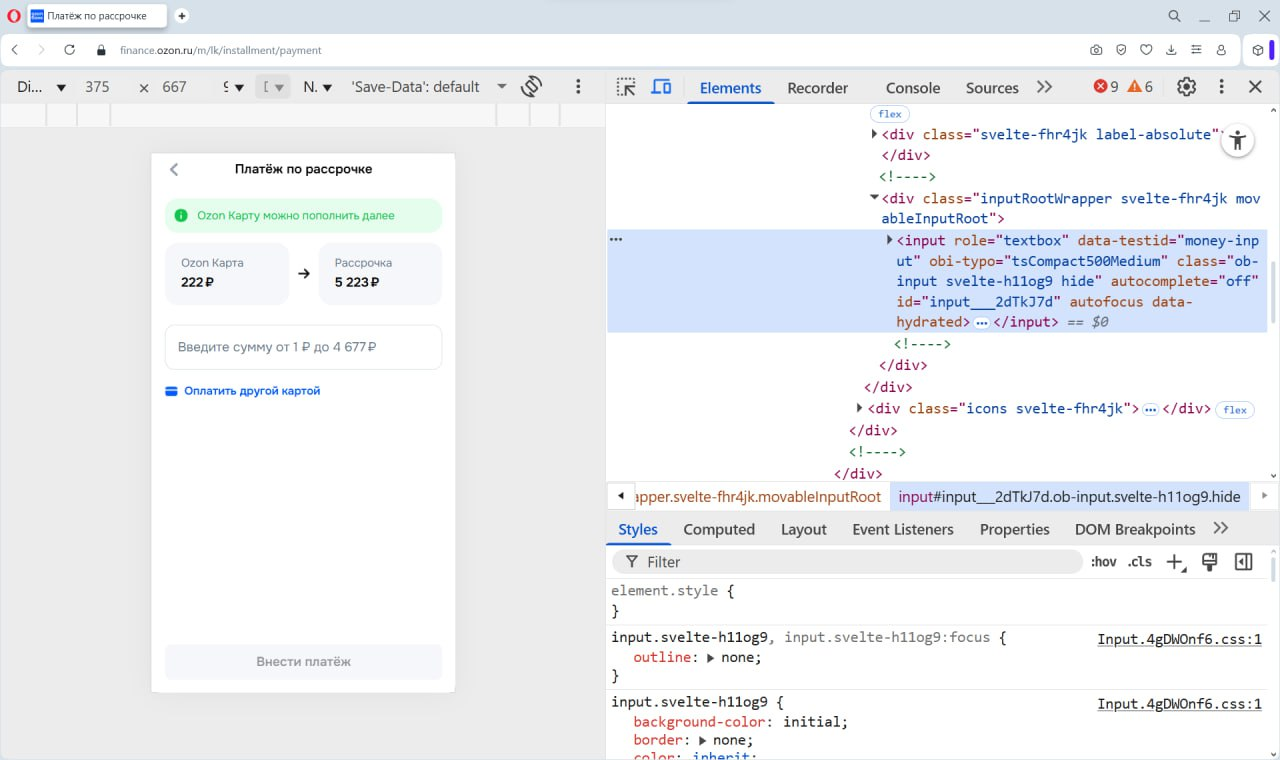Click the amount input field
The width and height of the screenshot is (1280, 760).
[303, 347]
